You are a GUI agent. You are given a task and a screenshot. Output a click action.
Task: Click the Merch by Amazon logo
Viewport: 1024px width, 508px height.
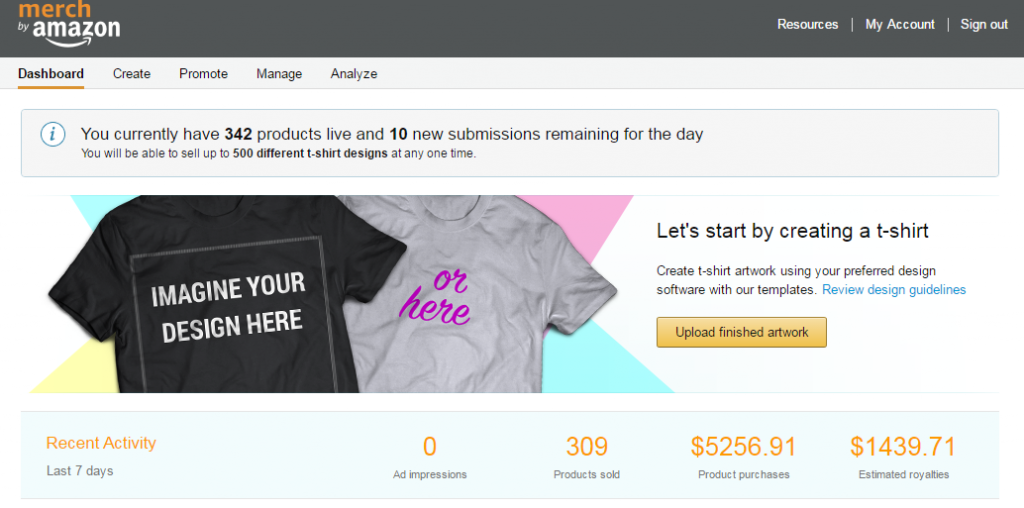pyautogui.click(x=69, y=24)
